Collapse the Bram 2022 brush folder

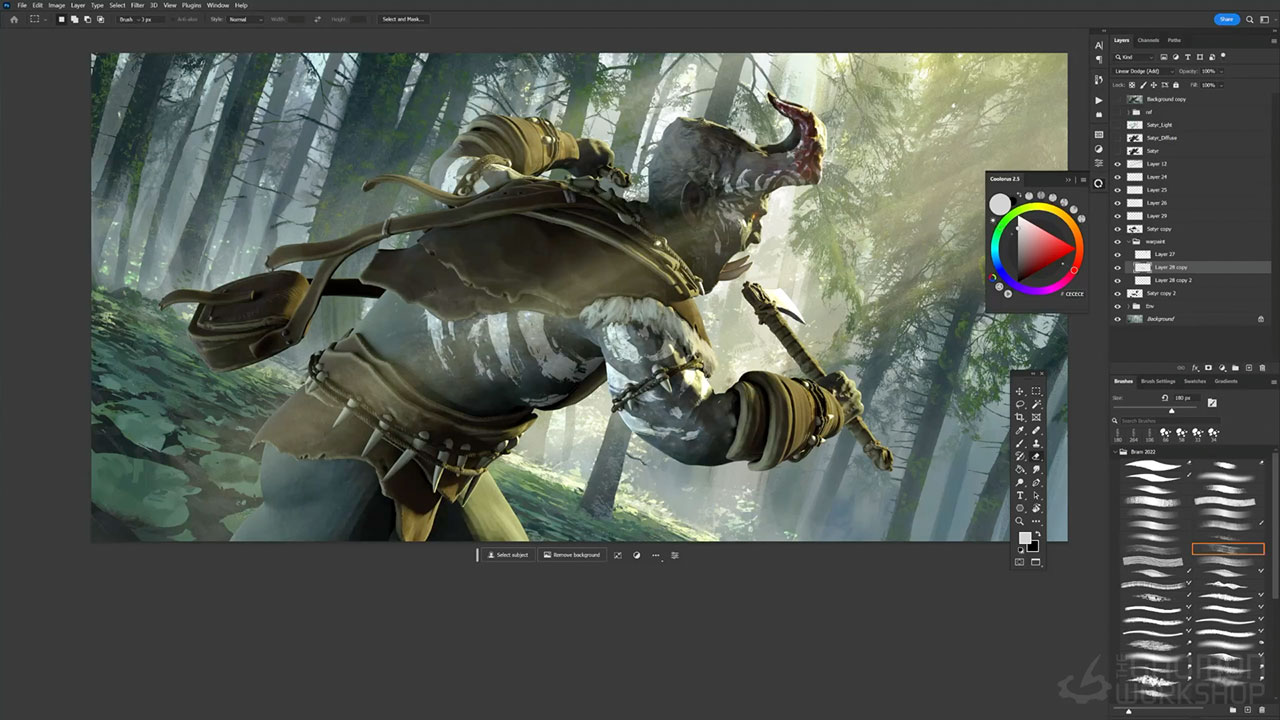(x=1116, y=452)
